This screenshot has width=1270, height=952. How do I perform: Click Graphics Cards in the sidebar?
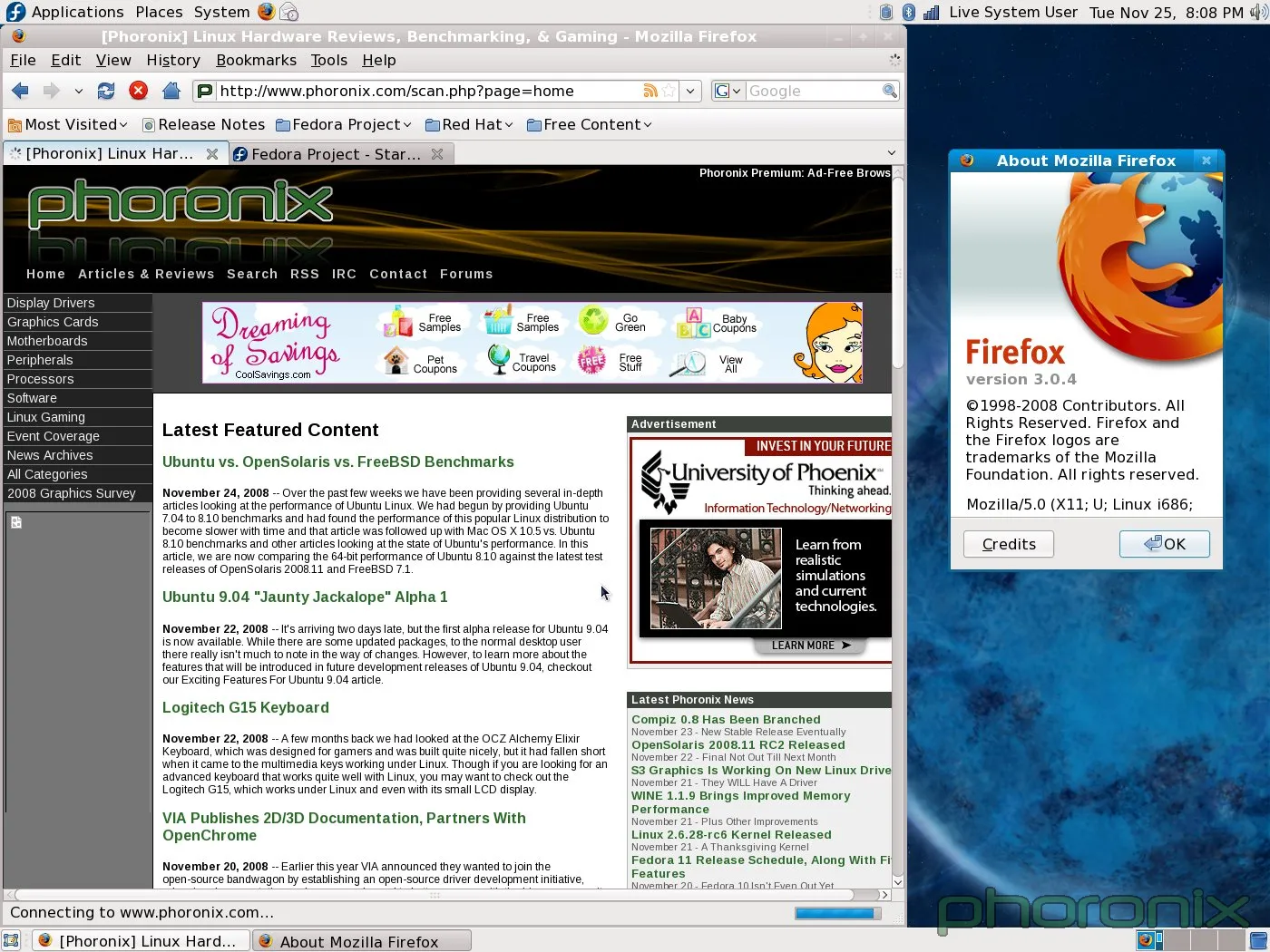click(x=77, y=322)
